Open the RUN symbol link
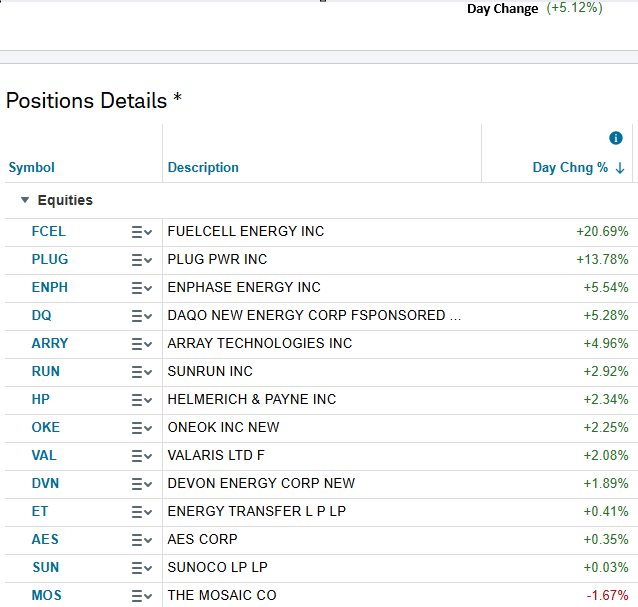638x607 pixels. point(46,371)
